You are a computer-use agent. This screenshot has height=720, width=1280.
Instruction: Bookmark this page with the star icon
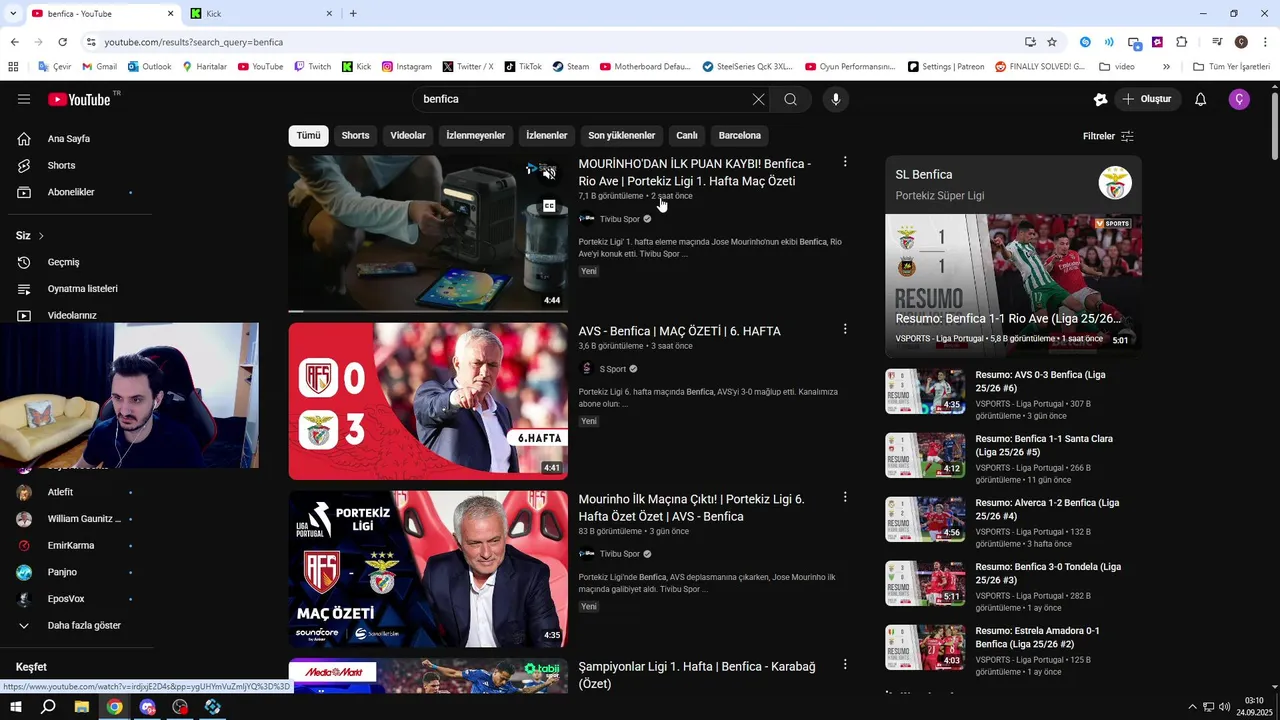pyautogui.click(x=1052, y=42)
